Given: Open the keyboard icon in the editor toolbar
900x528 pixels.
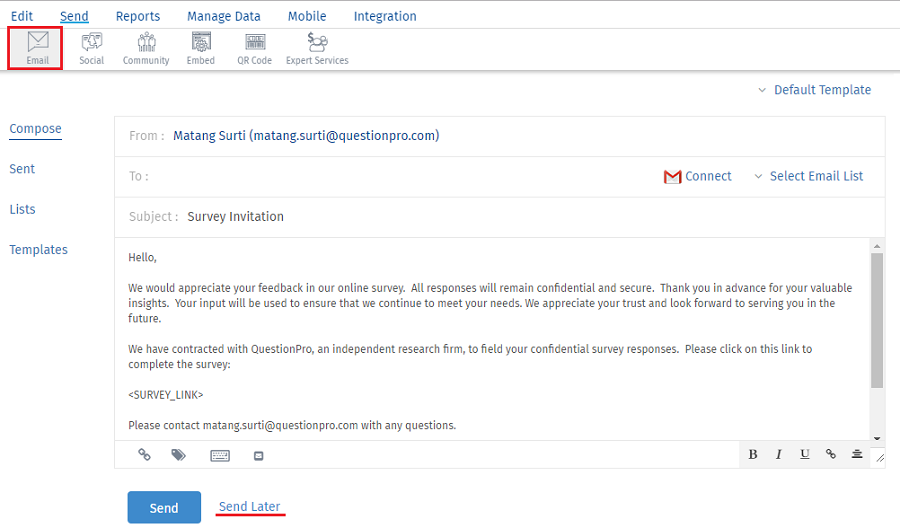Looking at the screenshot, I should tap(220, 456).
